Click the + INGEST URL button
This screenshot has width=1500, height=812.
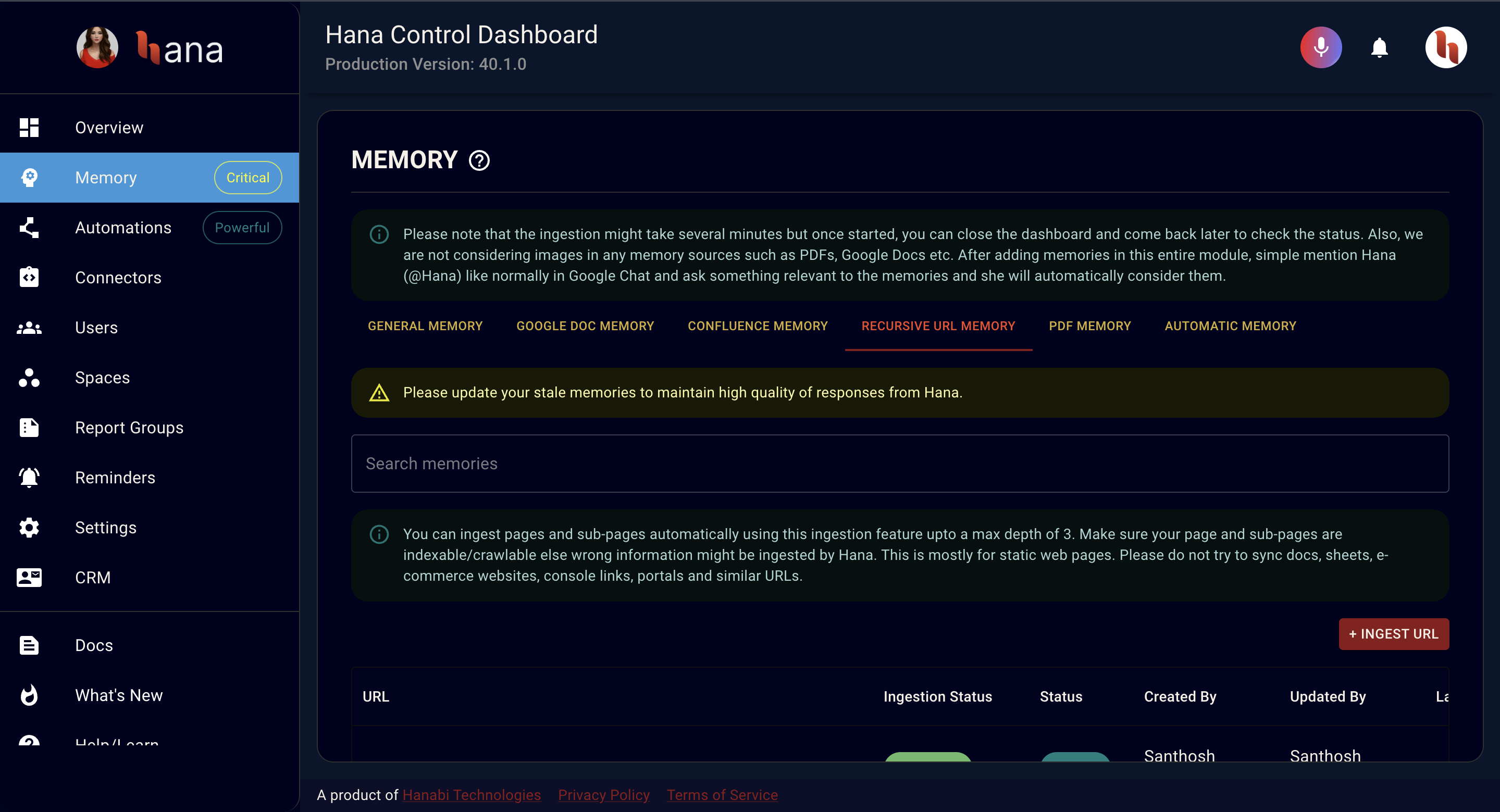click(x=1393, y=634)
